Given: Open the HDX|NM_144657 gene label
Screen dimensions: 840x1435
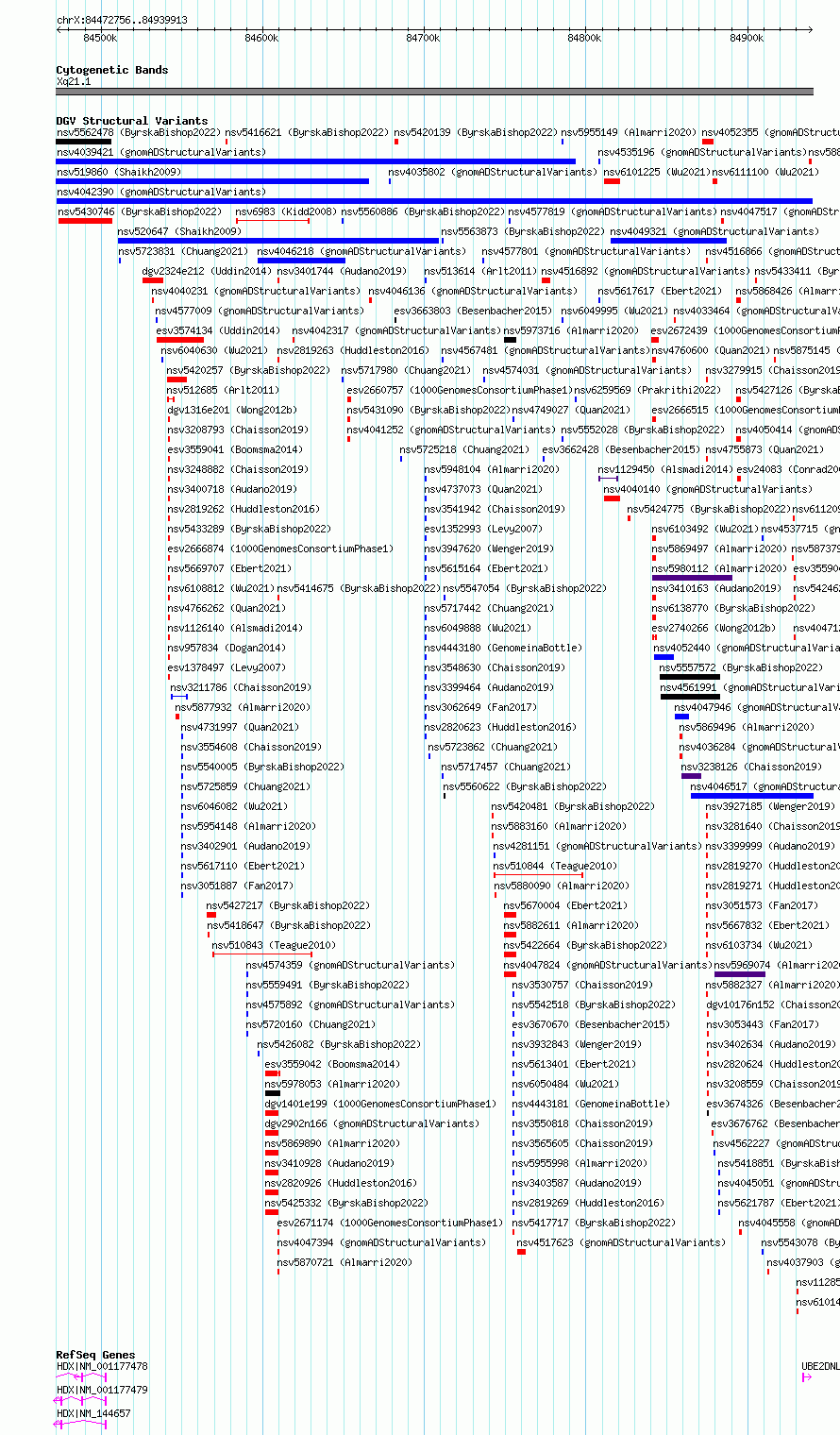Looking at the screenshot, I should click(93, 1413).
